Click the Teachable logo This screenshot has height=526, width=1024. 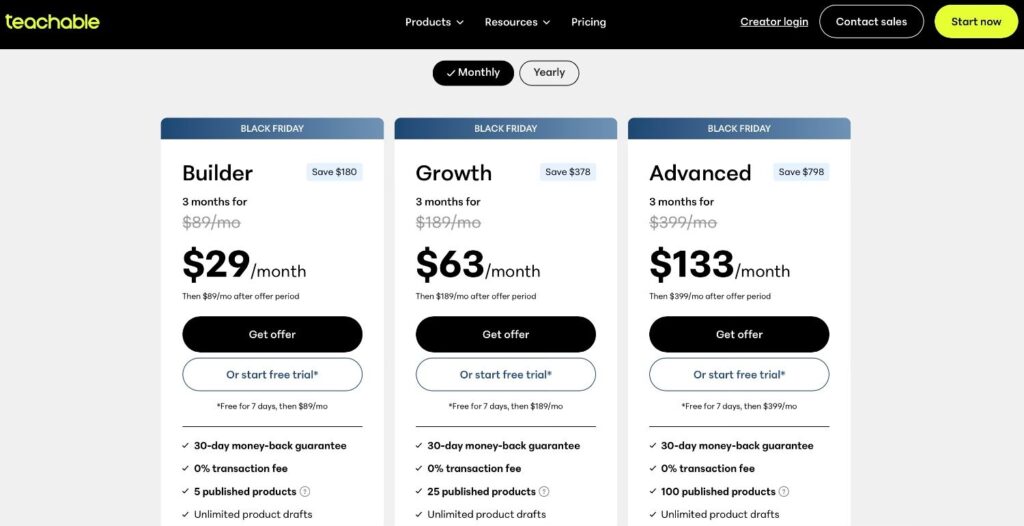point(52,22)
